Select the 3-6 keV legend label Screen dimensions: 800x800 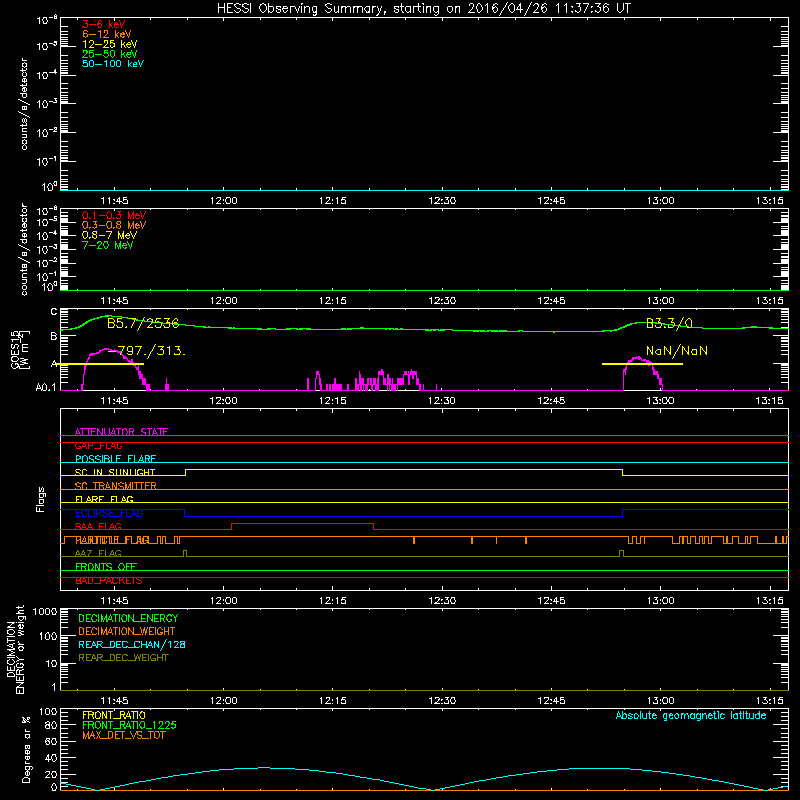(x=103, y=24)
